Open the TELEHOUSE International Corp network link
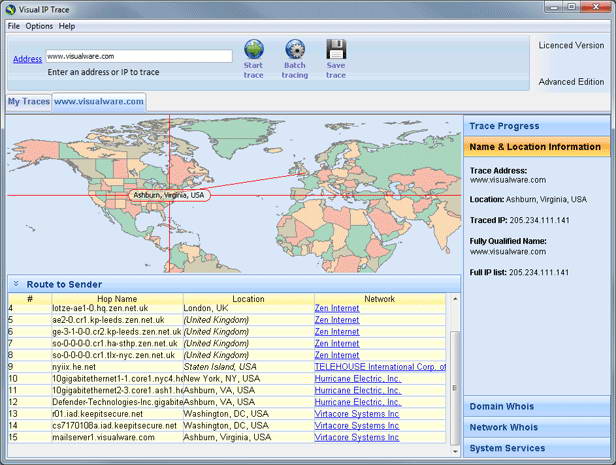616x465 pixels. pyautogui.click(x=380, y=367)
